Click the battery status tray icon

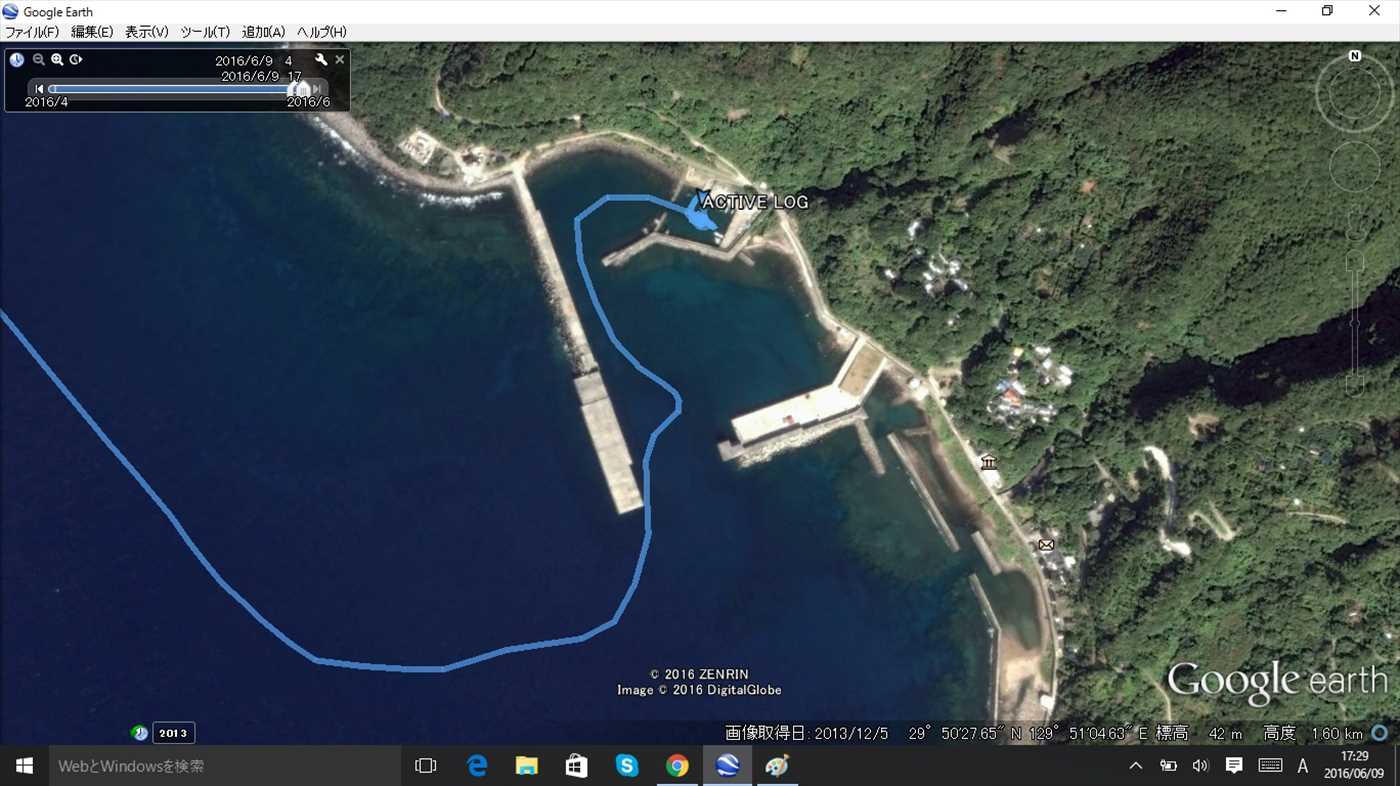(x=1168, y=766)
